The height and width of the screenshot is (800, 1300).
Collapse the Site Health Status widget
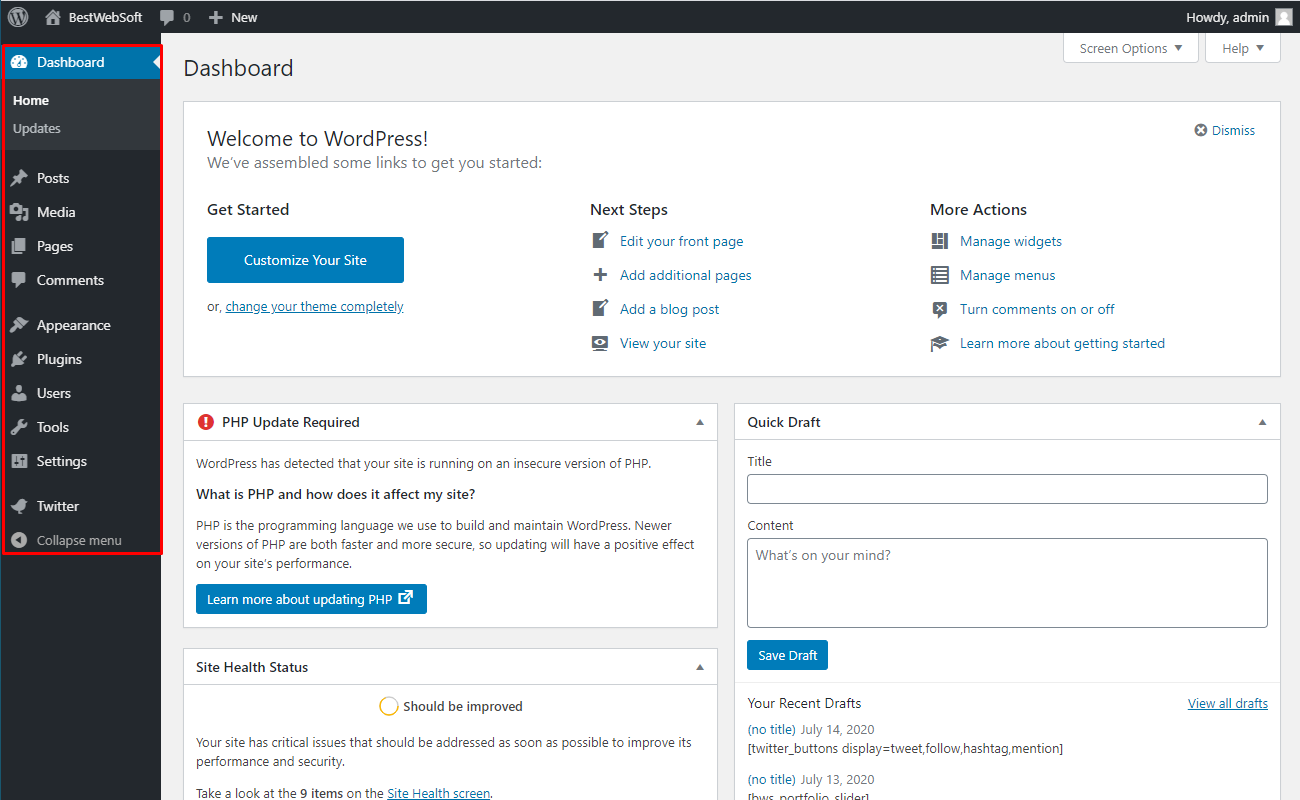700,667
